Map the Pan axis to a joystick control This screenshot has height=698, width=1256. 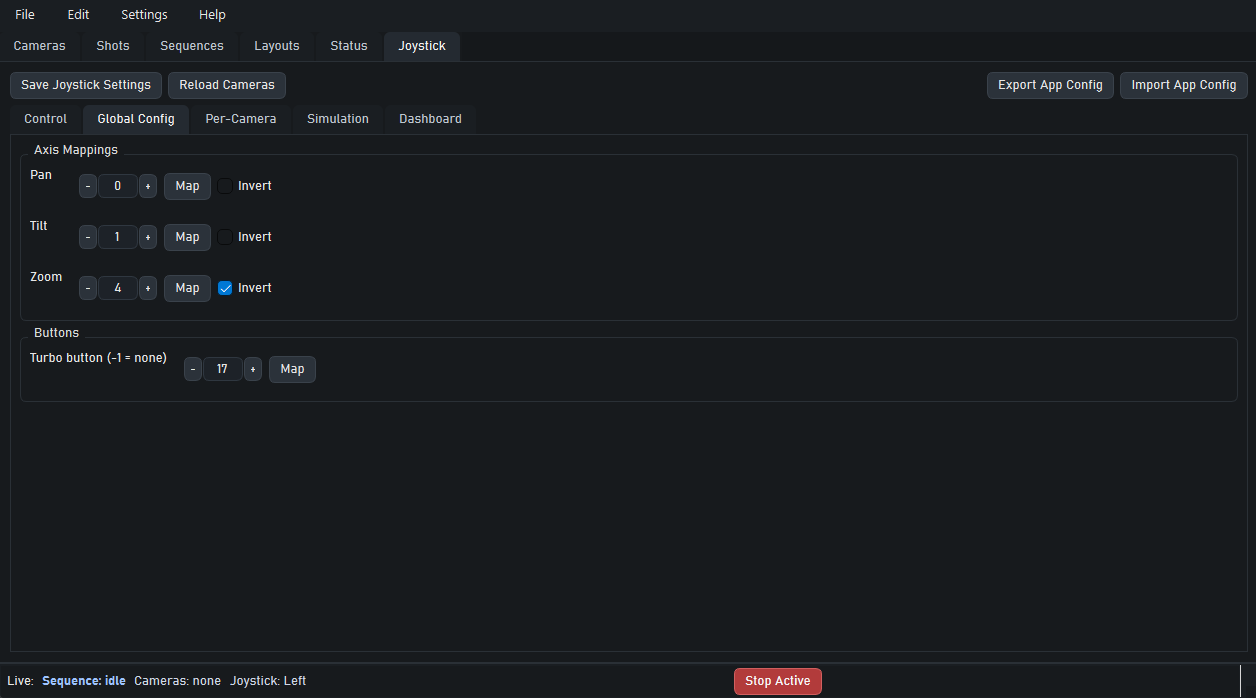click(187, 186)
